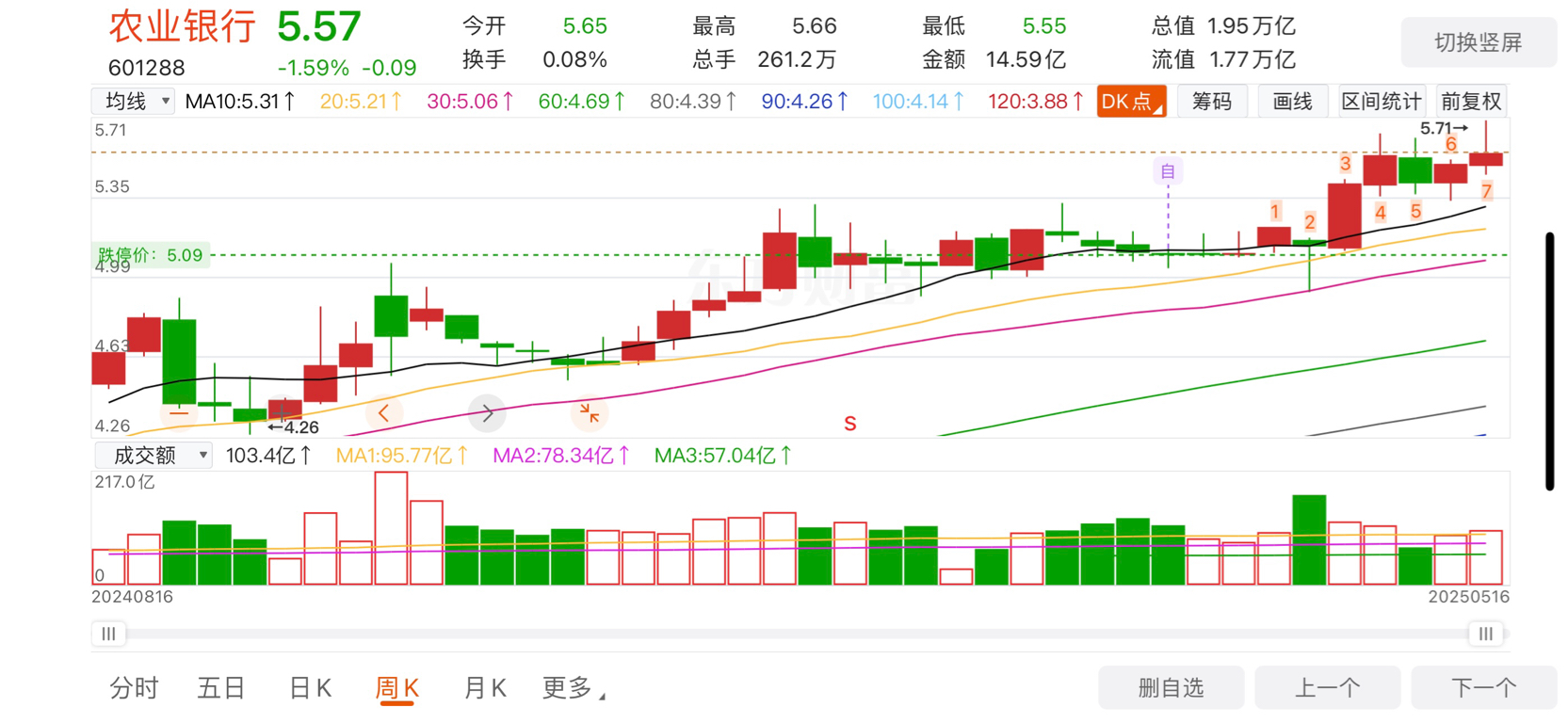The width and height of the screenshot is (1568, 723).
Task: Click the 跌停价: 5.09 label
Action: point(151,255)
